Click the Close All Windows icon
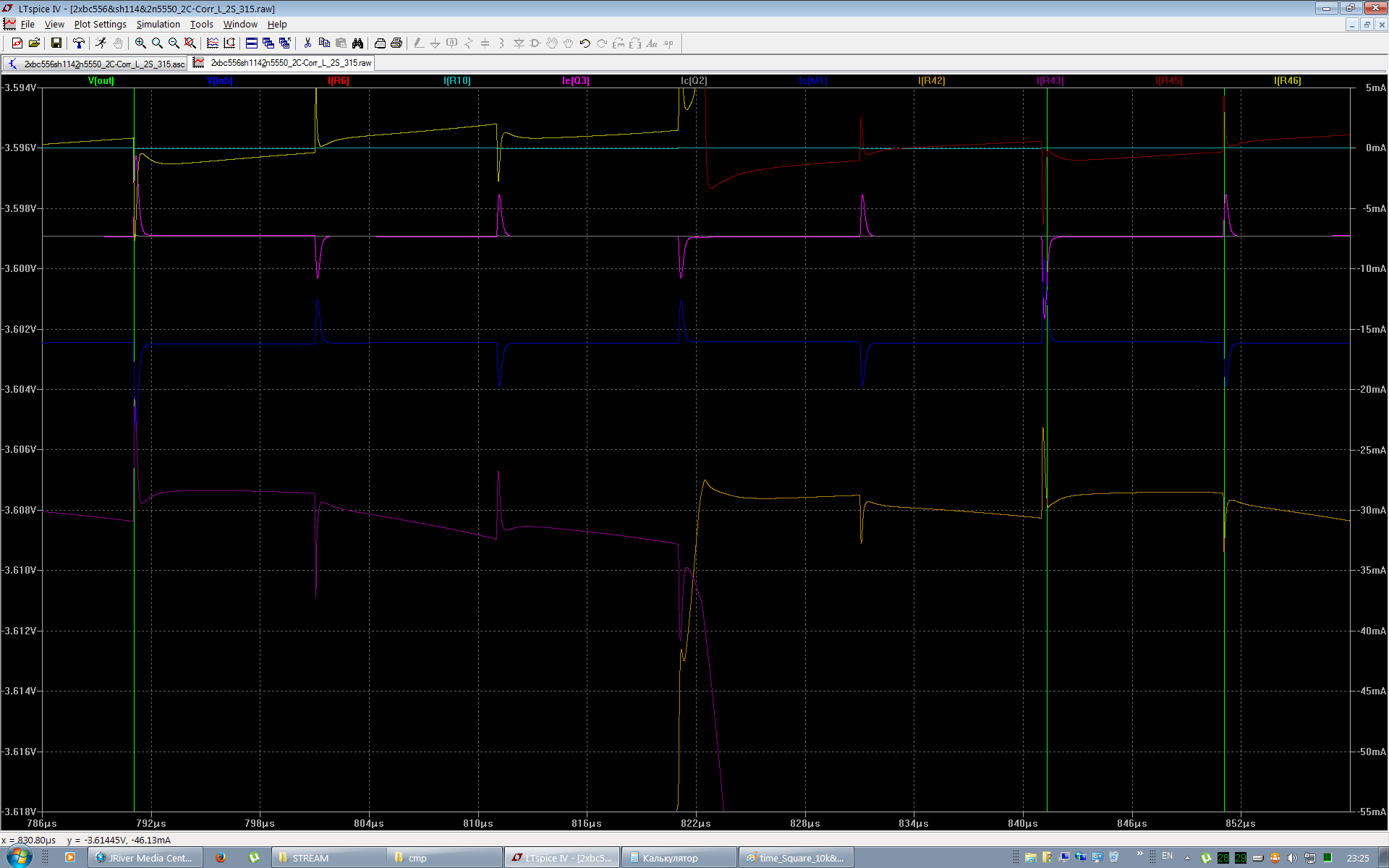Viewport: 1389px width, 868px height. (285, 43)
